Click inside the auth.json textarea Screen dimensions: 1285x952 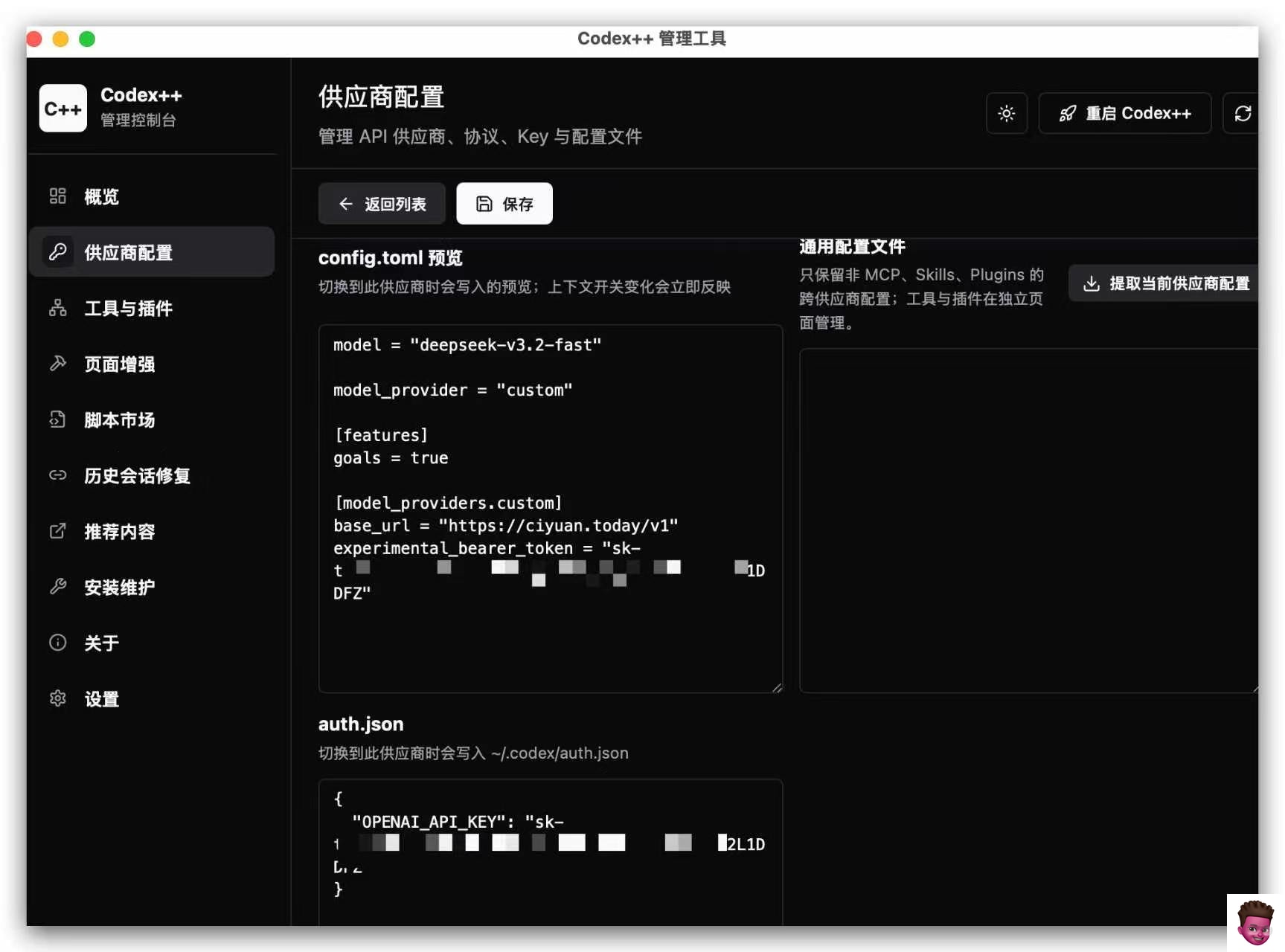[551, 852]
